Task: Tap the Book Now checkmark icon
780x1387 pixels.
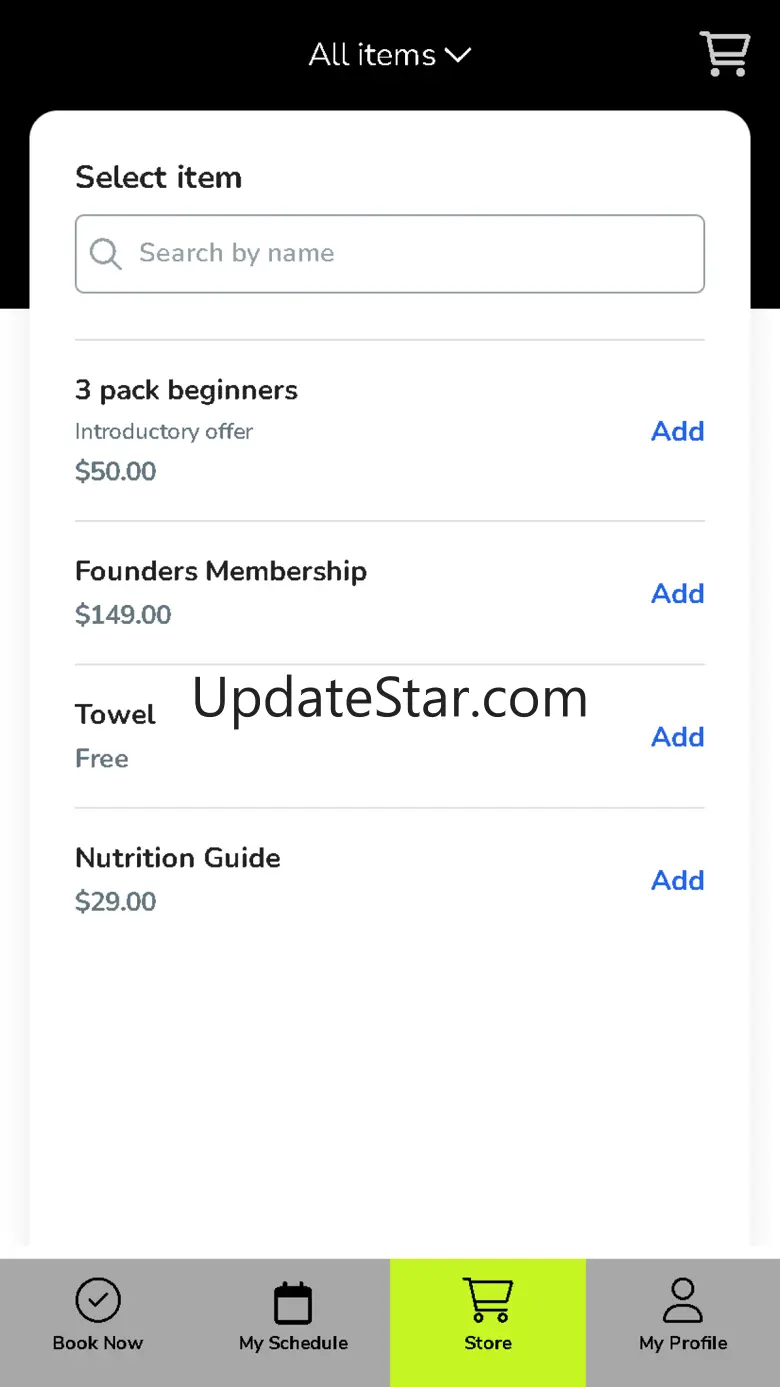Action: tap(98, 1301)
